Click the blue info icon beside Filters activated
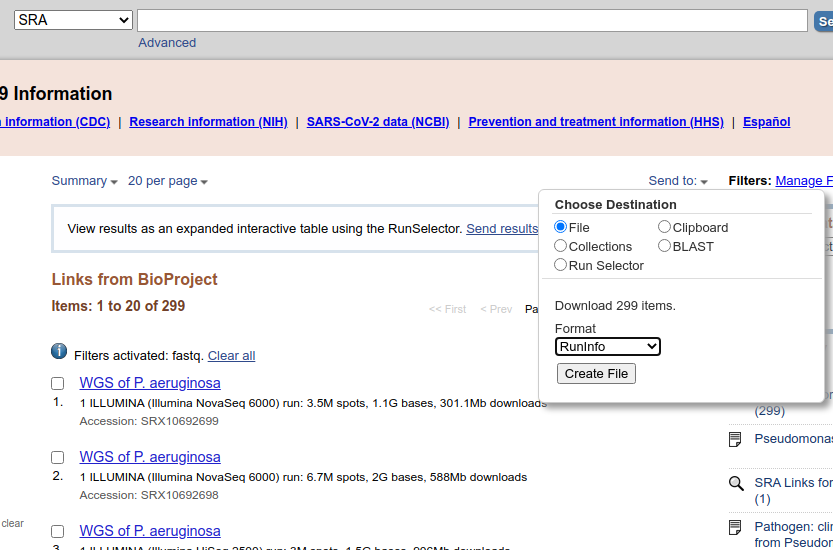Image resolution: width=833 pixels, height=550 pixels. [59, 351]
